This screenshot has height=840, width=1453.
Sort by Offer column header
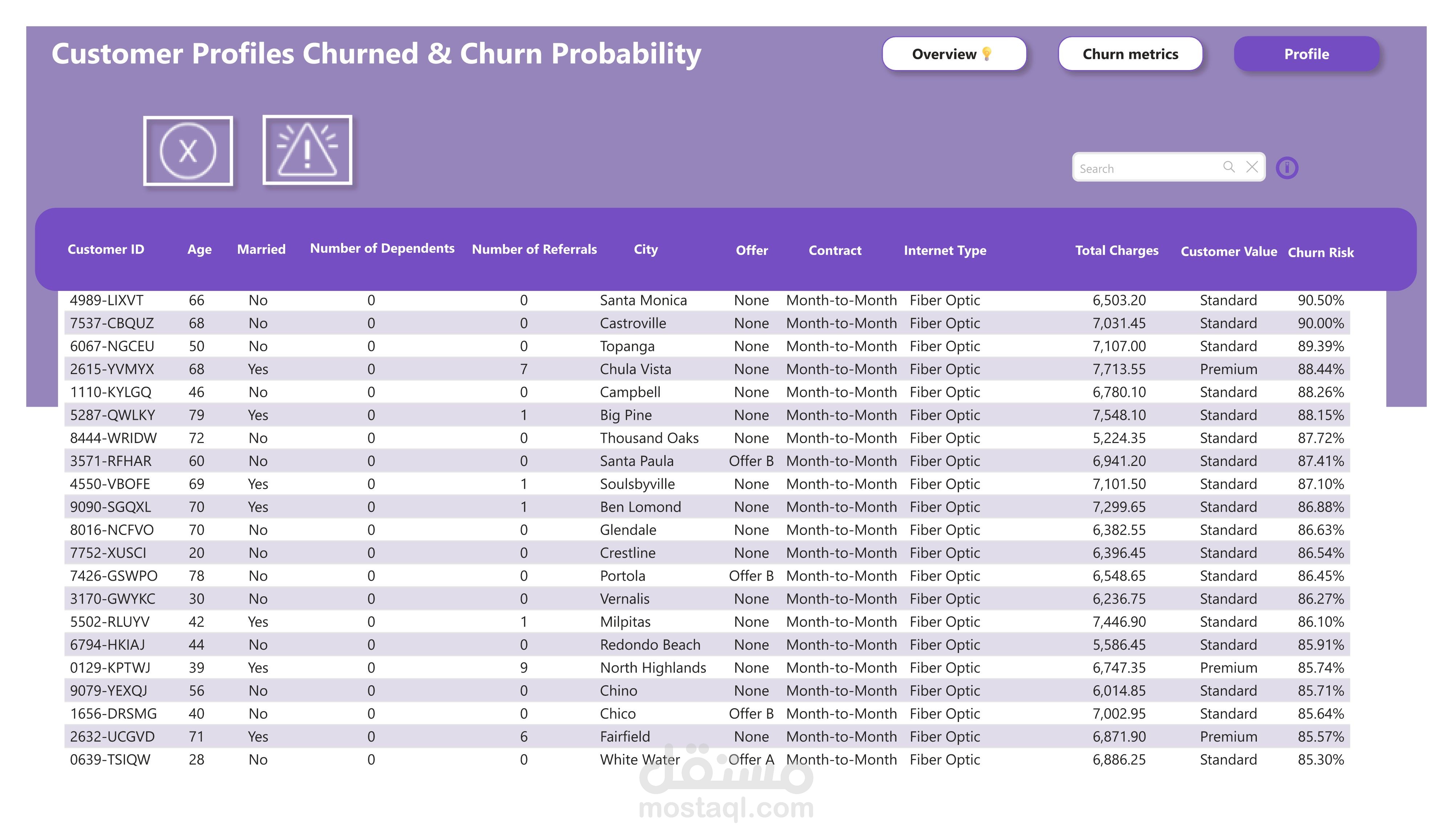(x=752, y=251)
